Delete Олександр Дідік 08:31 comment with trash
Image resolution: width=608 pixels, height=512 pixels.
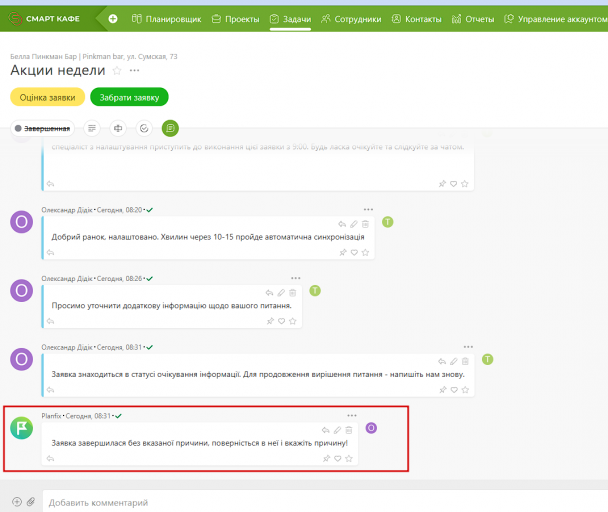[465, 362]
